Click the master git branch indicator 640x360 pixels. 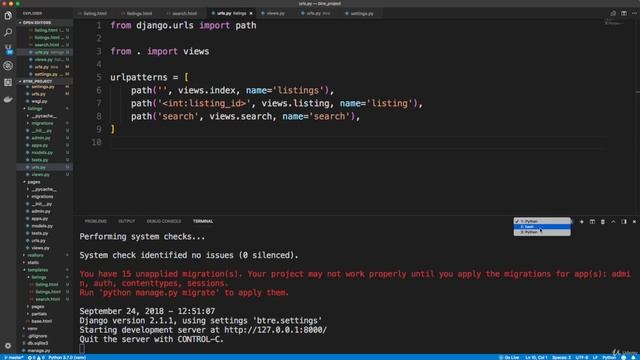coord(13,358)
